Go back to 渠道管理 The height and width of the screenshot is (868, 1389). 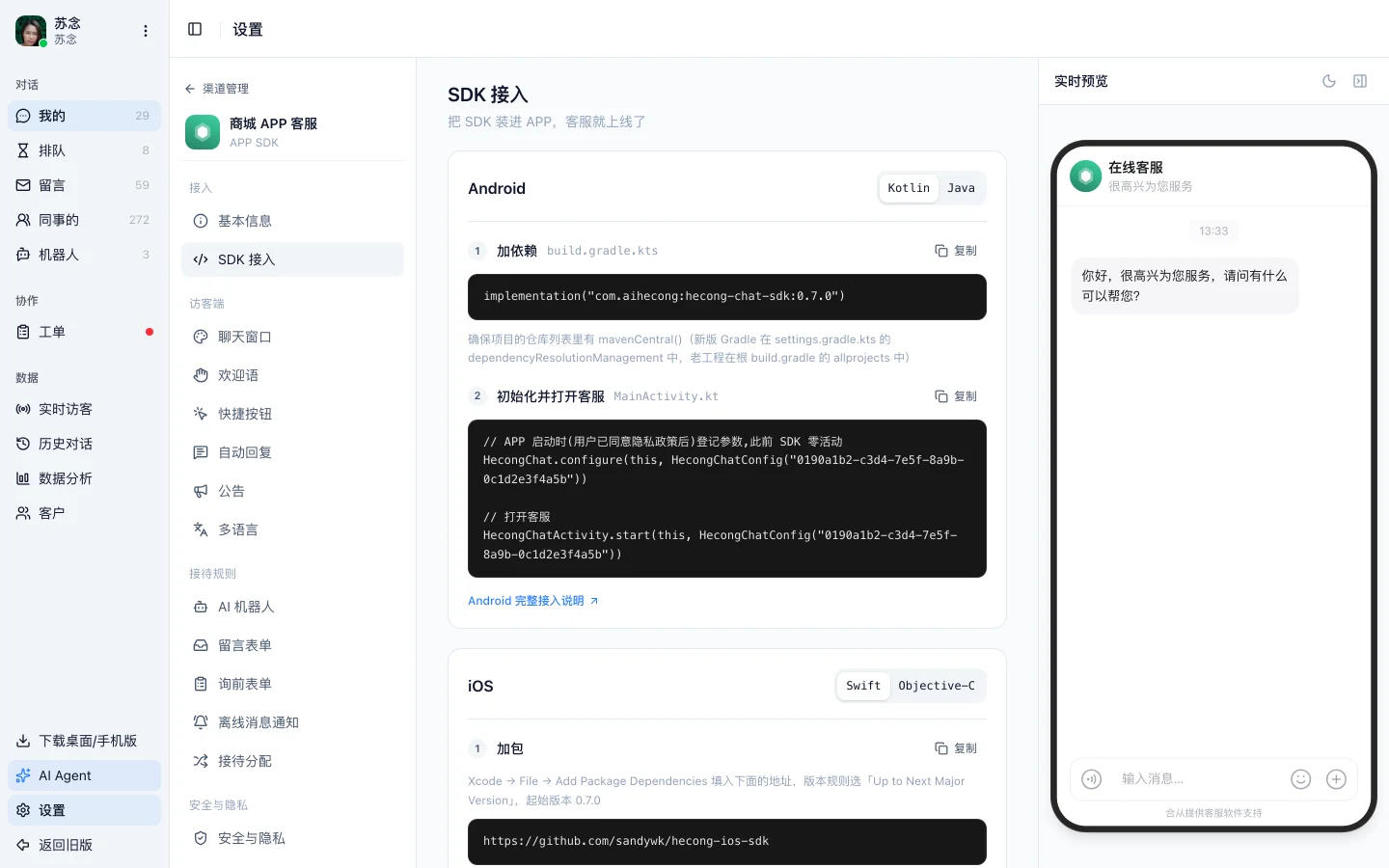(217, 89)
